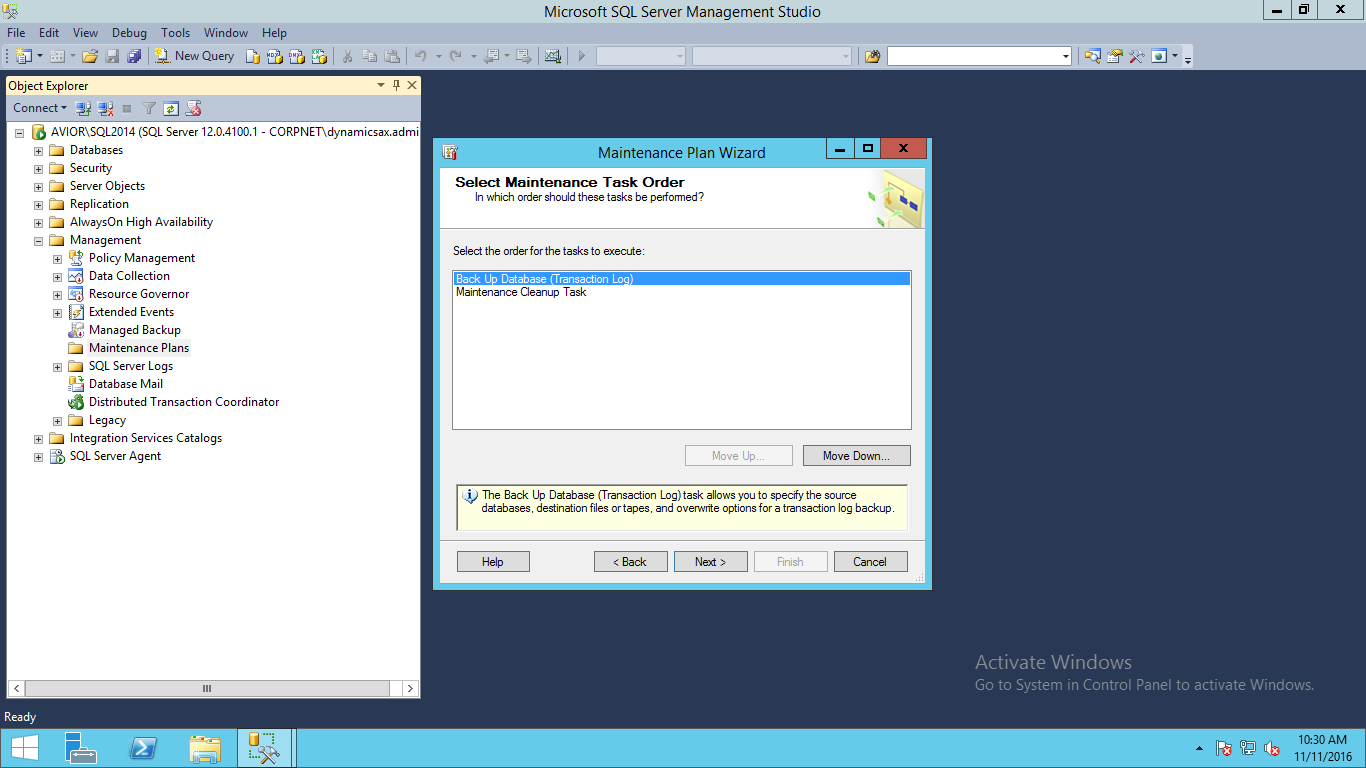
Task: Refresh the Object Explorer tree
Action: click(x=171, y=108)
